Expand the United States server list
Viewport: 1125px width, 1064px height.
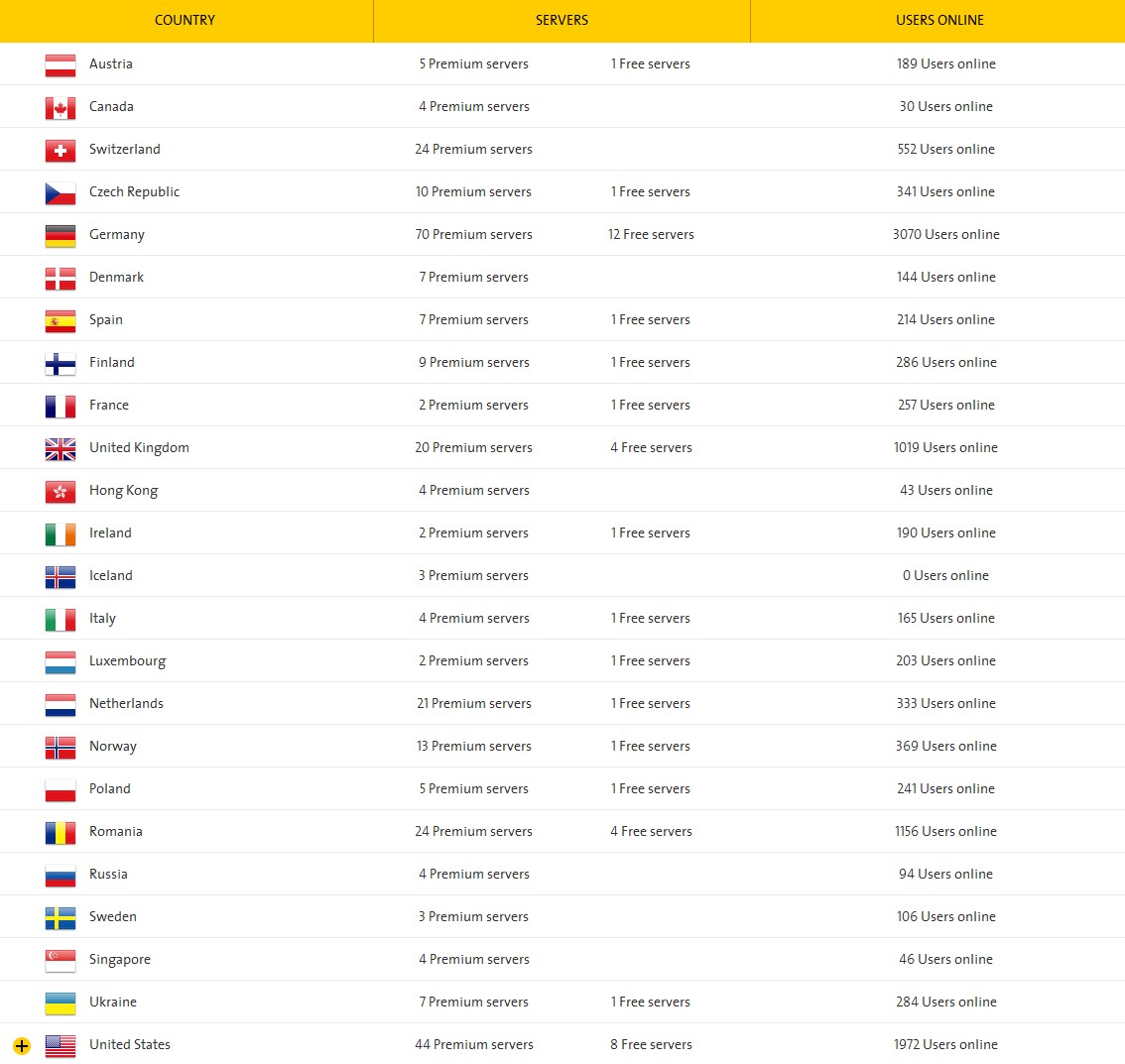pos(22,1046)
